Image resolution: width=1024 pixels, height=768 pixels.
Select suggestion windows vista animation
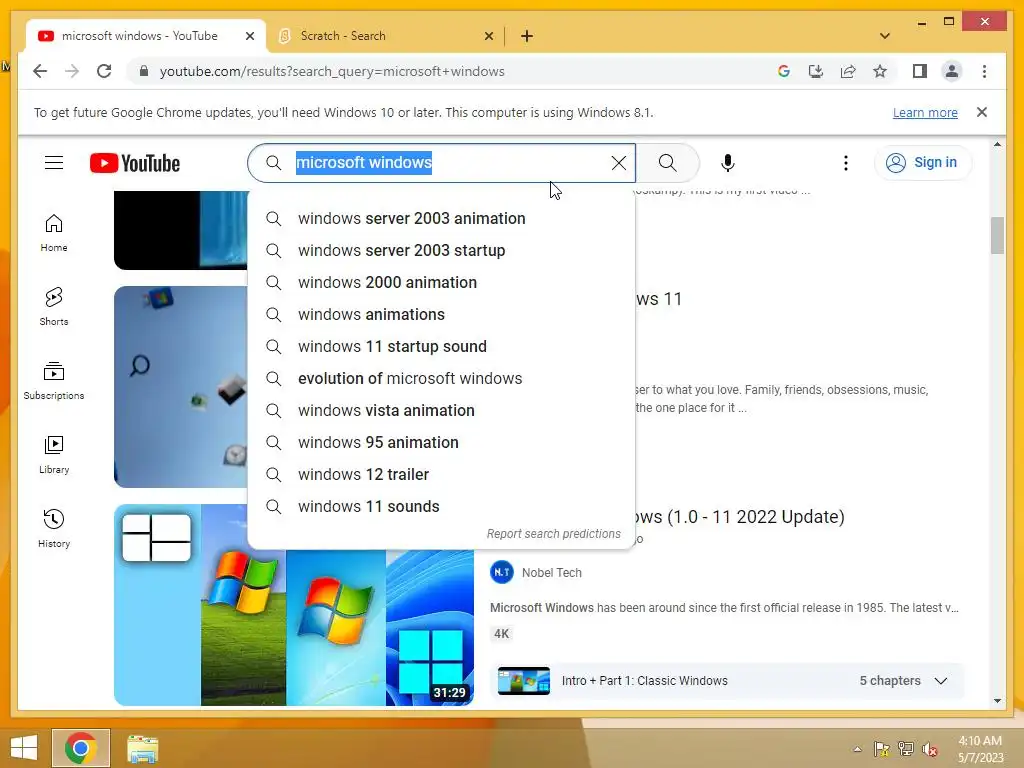coord(441,410)
